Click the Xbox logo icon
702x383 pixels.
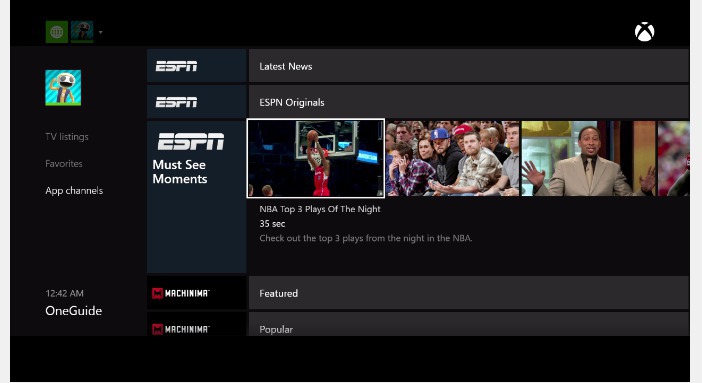[x=644, y=32]
